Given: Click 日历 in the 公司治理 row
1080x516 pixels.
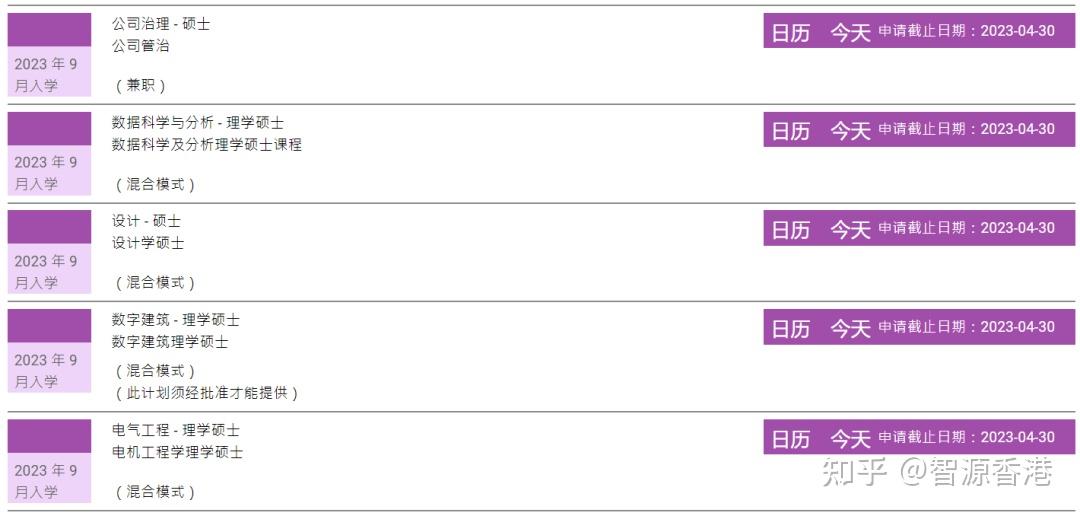Looking at the screenshot, I should pos(790,32).
